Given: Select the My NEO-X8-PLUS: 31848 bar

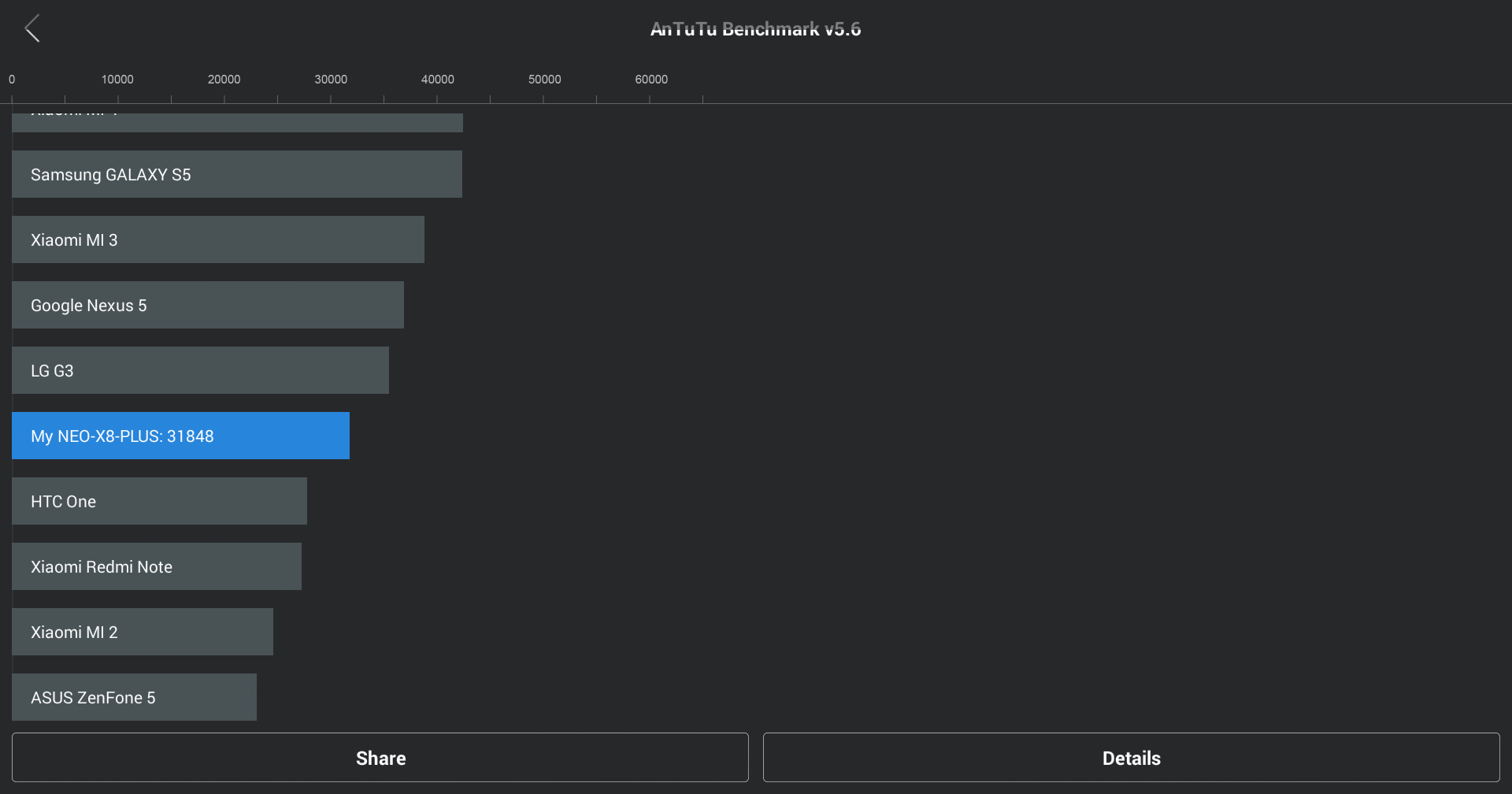Looking at the screenshot, I should [180, 436].
